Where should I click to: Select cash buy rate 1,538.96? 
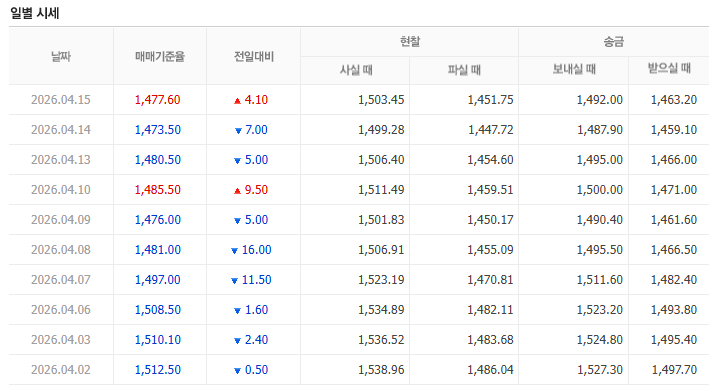pos(381,370)
